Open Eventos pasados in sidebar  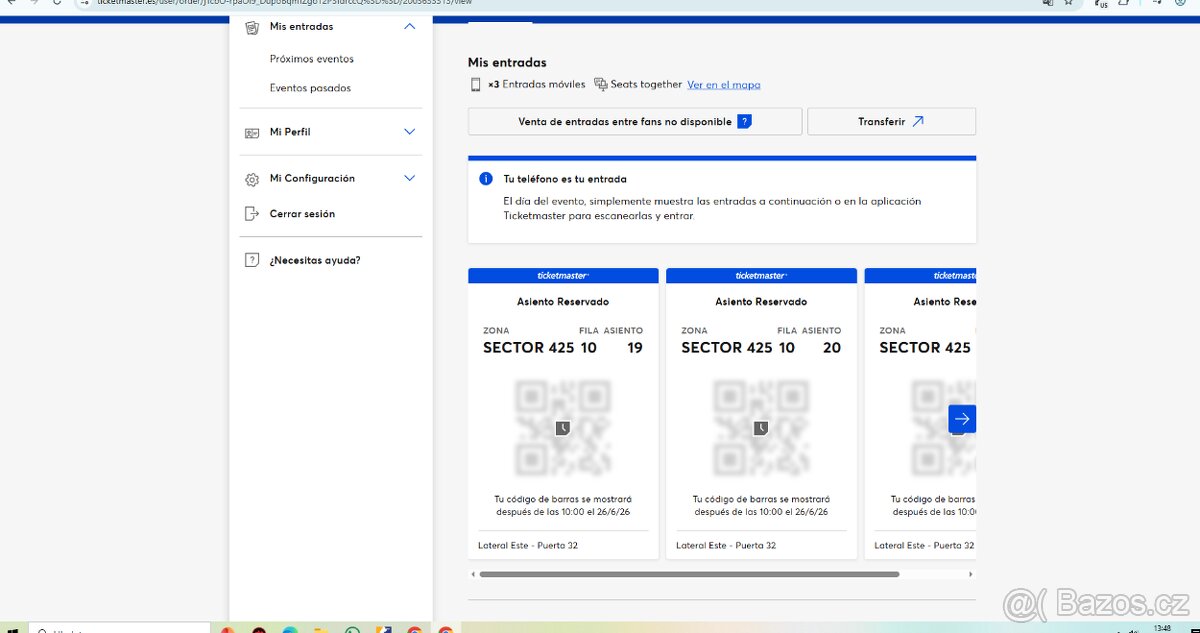(310, 88)
